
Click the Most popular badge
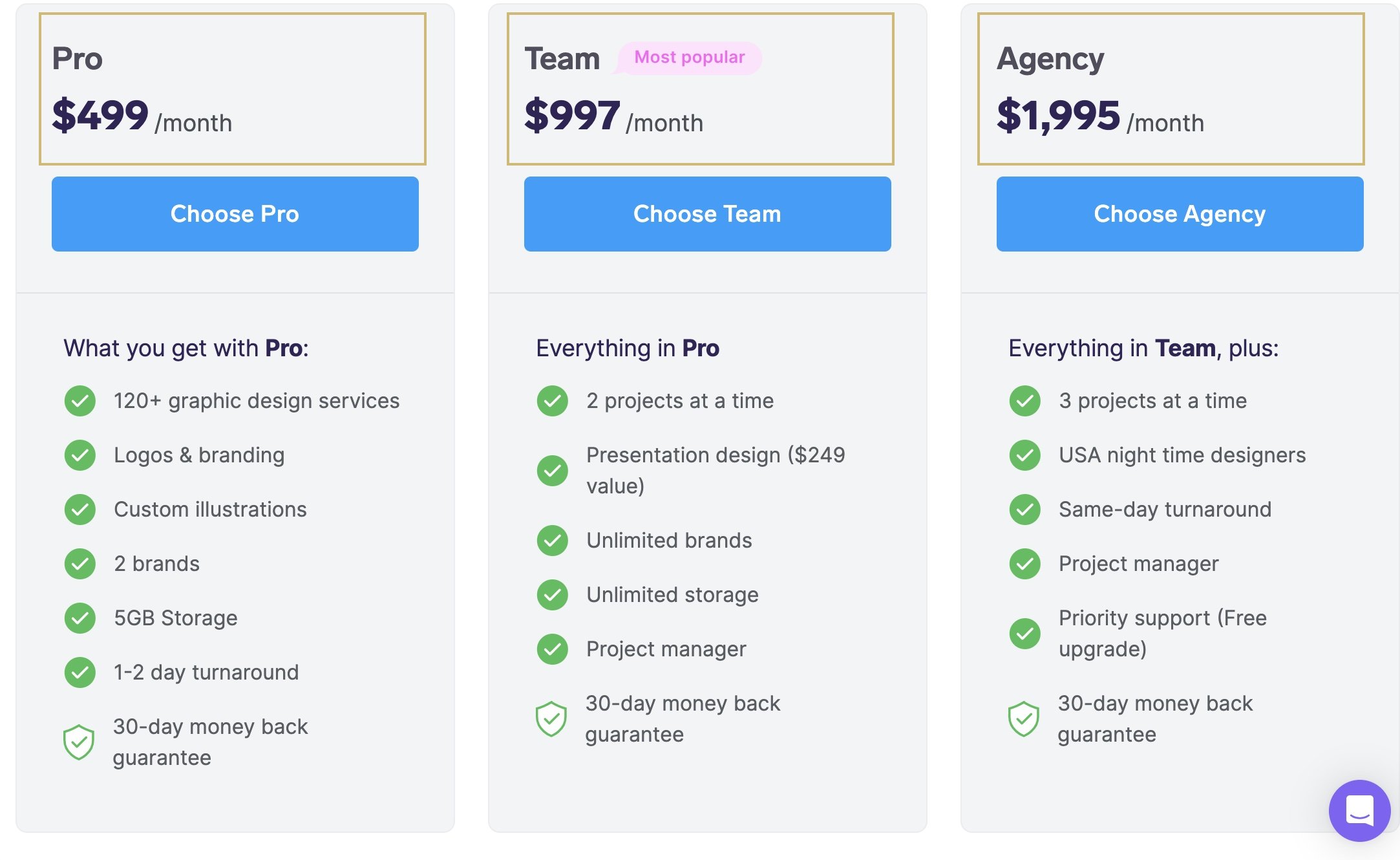point(689,58)
